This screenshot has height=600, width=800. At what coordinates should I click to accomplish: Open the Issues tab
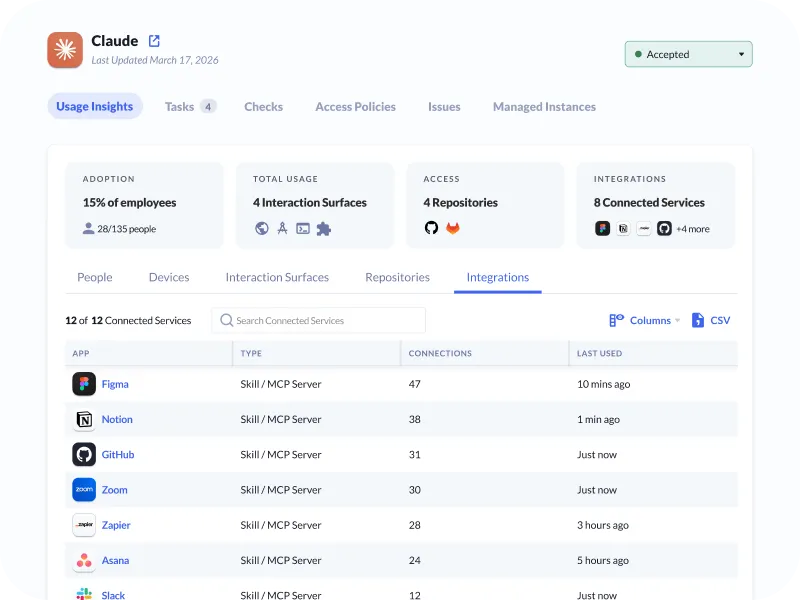pos(444,107)
